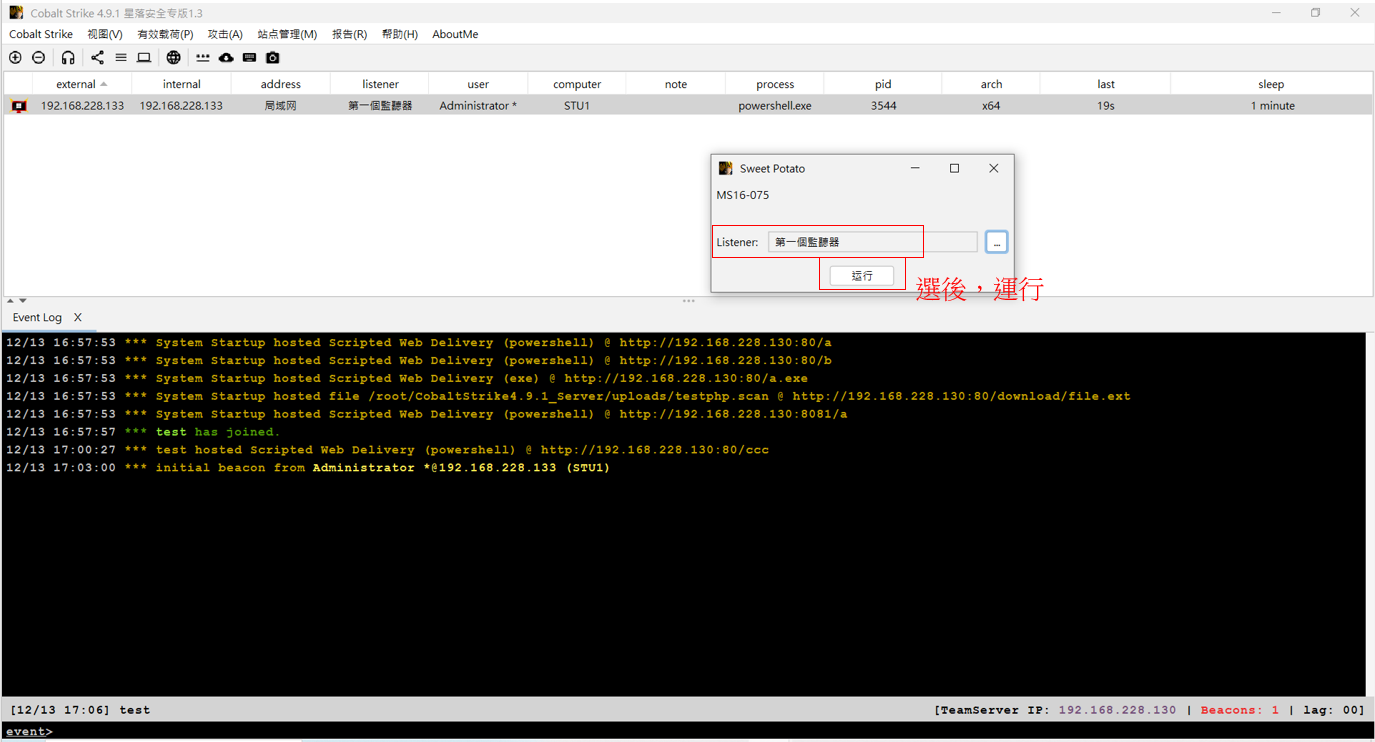This screenshot has width=1375, height=742.
Task: Select the x64 arch cell
Action: [991, 105]
